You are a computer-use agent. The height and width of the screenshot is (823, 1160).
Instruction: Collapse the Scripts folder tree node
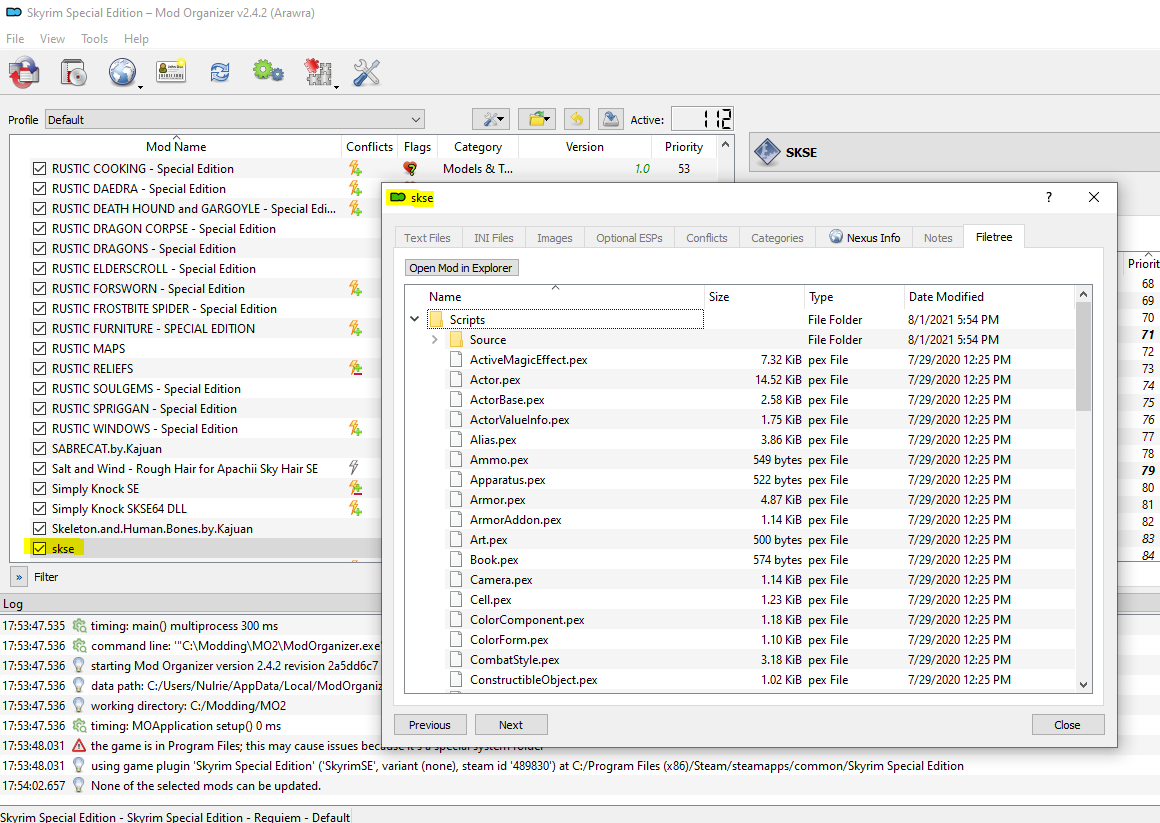click(415, 319)
